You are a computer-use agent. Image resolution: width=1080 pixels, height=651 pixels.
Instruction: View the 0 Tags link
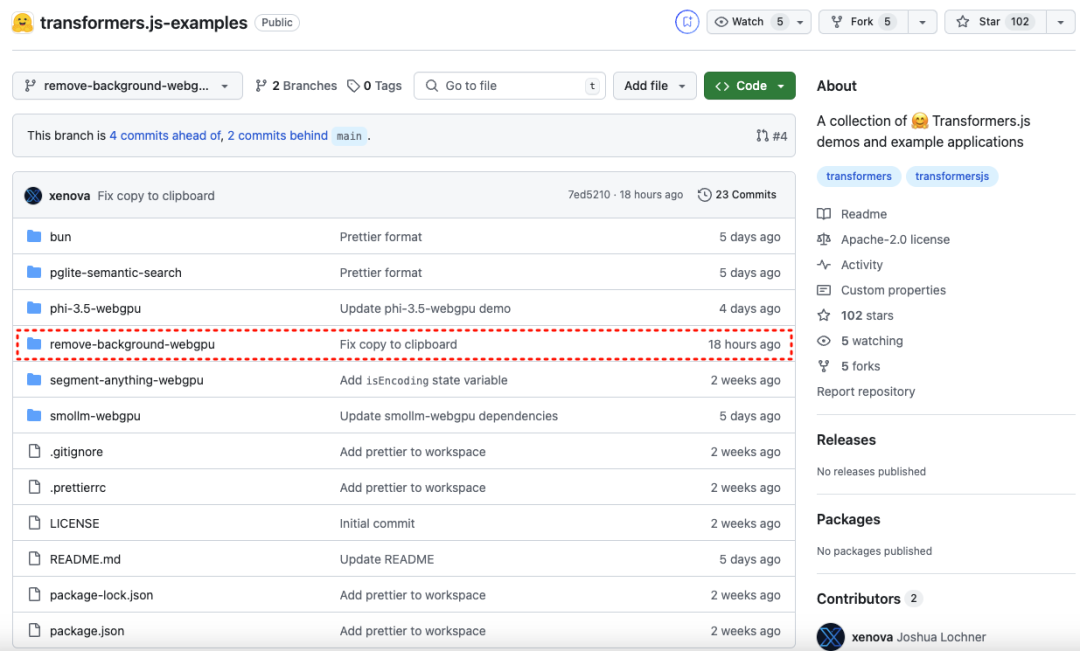(374, 85)
